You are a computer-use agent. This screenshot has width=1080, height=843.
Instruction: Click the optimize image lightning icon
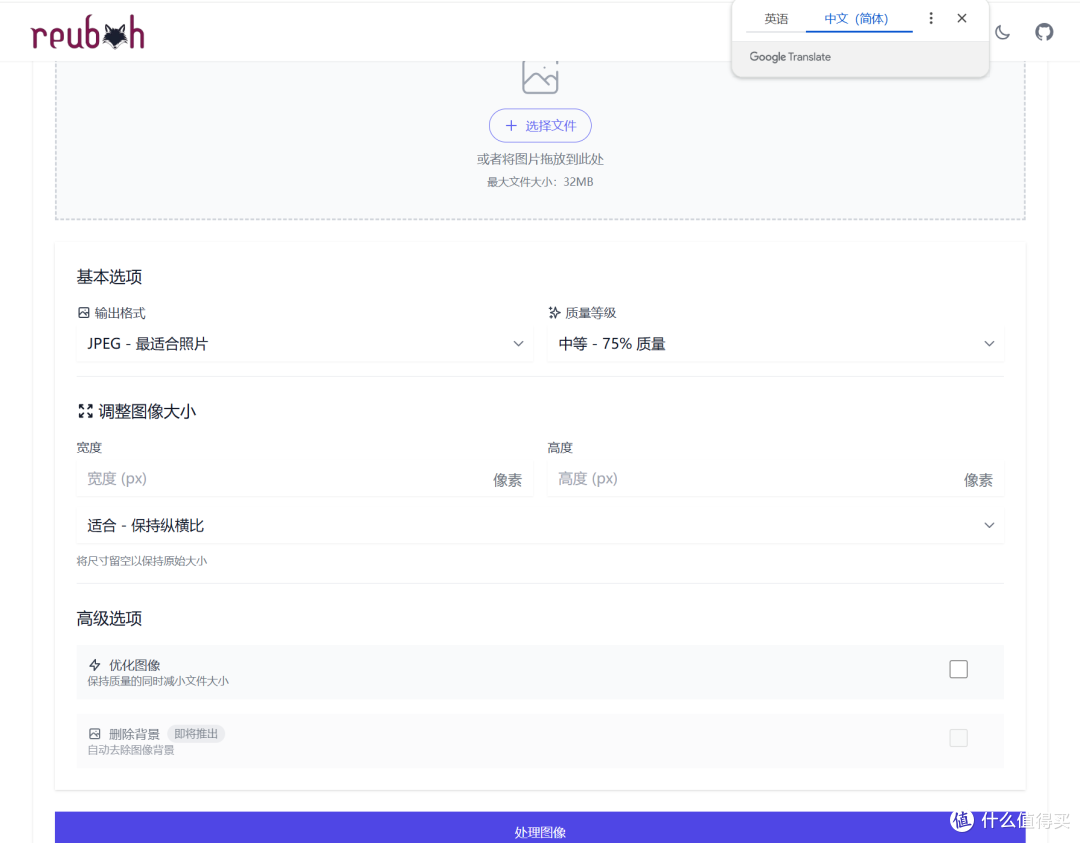point(95,665)
